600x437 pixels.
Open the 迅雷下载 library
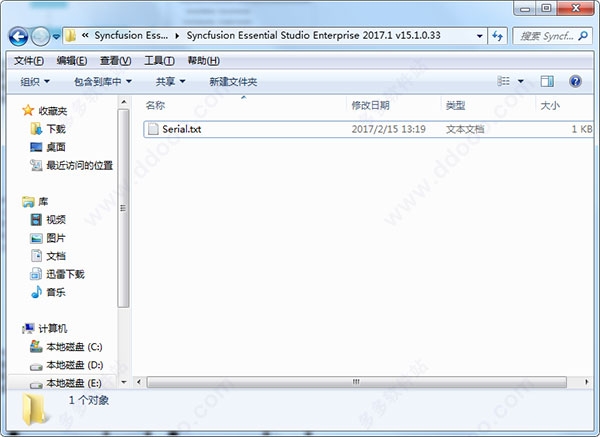click(x=65, y=274)
